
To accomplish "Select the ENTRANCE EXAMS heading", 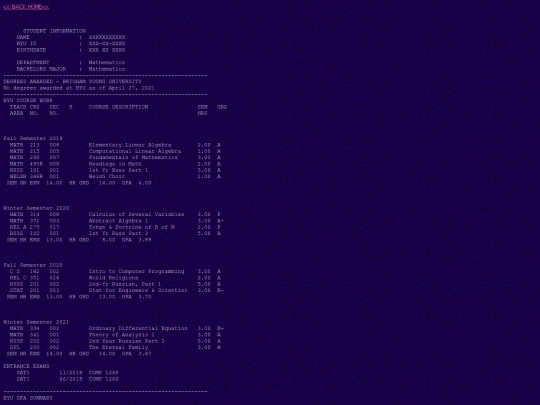I will (27, 366).
